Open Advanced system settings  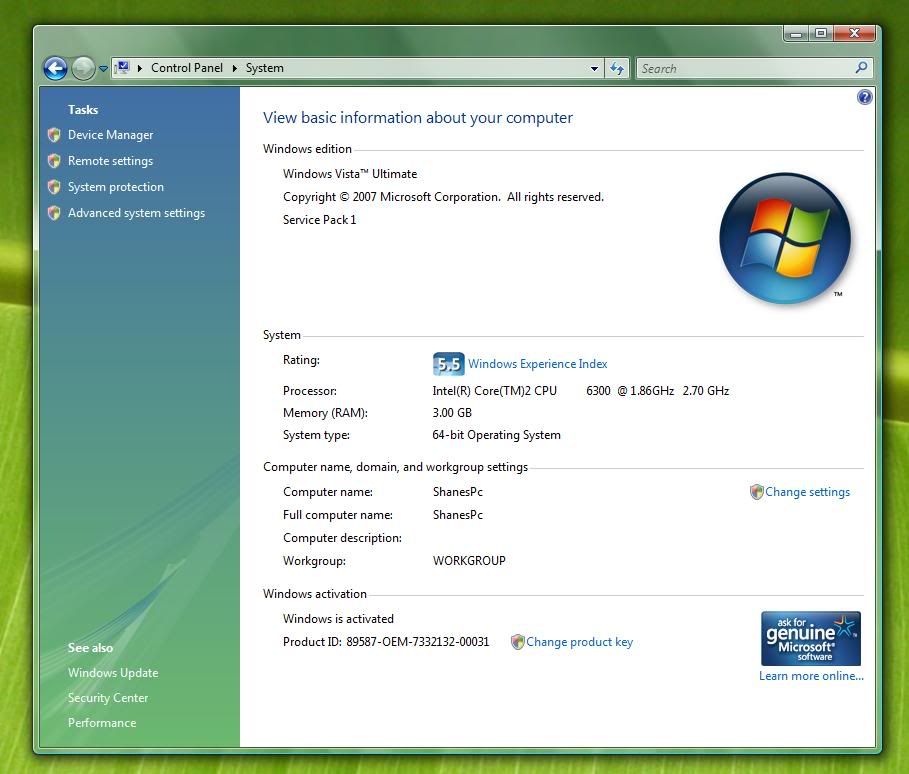[136, 213]
